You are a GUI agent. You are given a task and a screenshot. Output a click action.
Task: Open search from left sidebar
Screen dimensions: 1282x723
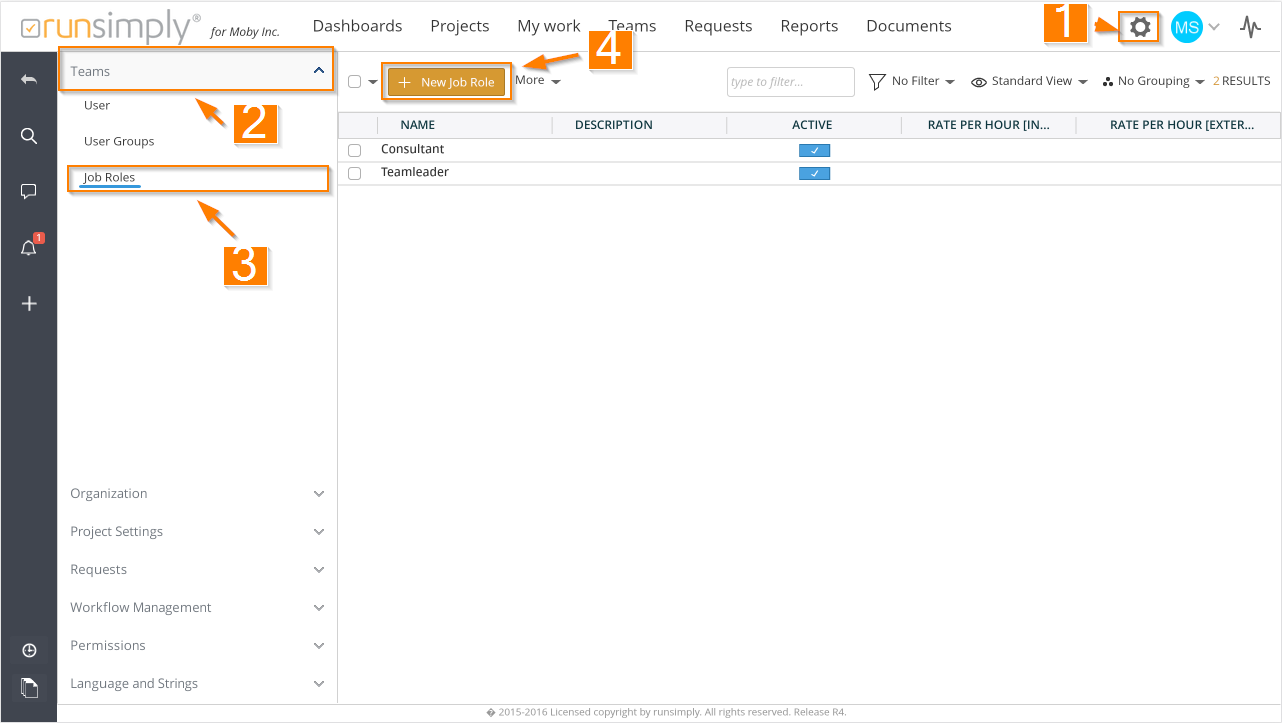(x=29, y=136)
